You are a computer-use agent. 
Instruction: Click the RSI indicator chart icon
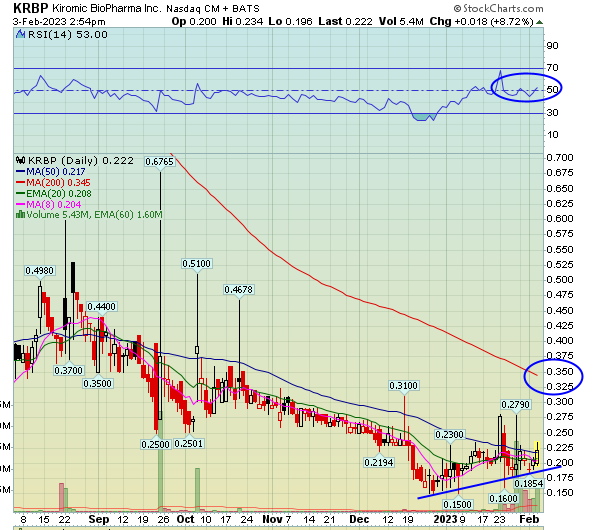click(x=20, y=34)
